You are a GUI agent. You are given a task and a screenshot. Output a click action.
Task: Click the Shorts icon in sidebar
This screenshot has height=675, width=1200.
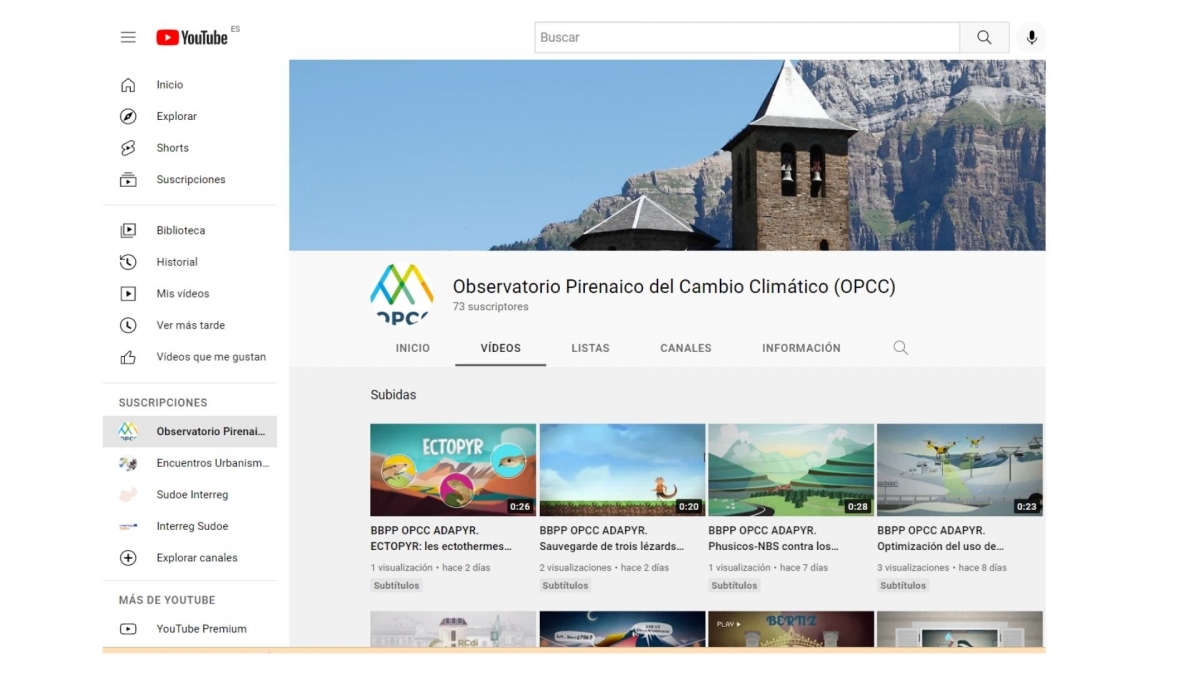pyautogui.click(x=128, y=148)
